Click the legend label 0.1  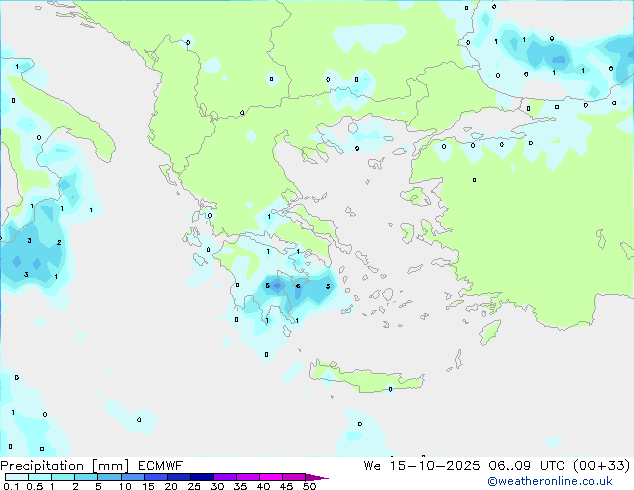point(11,486)
